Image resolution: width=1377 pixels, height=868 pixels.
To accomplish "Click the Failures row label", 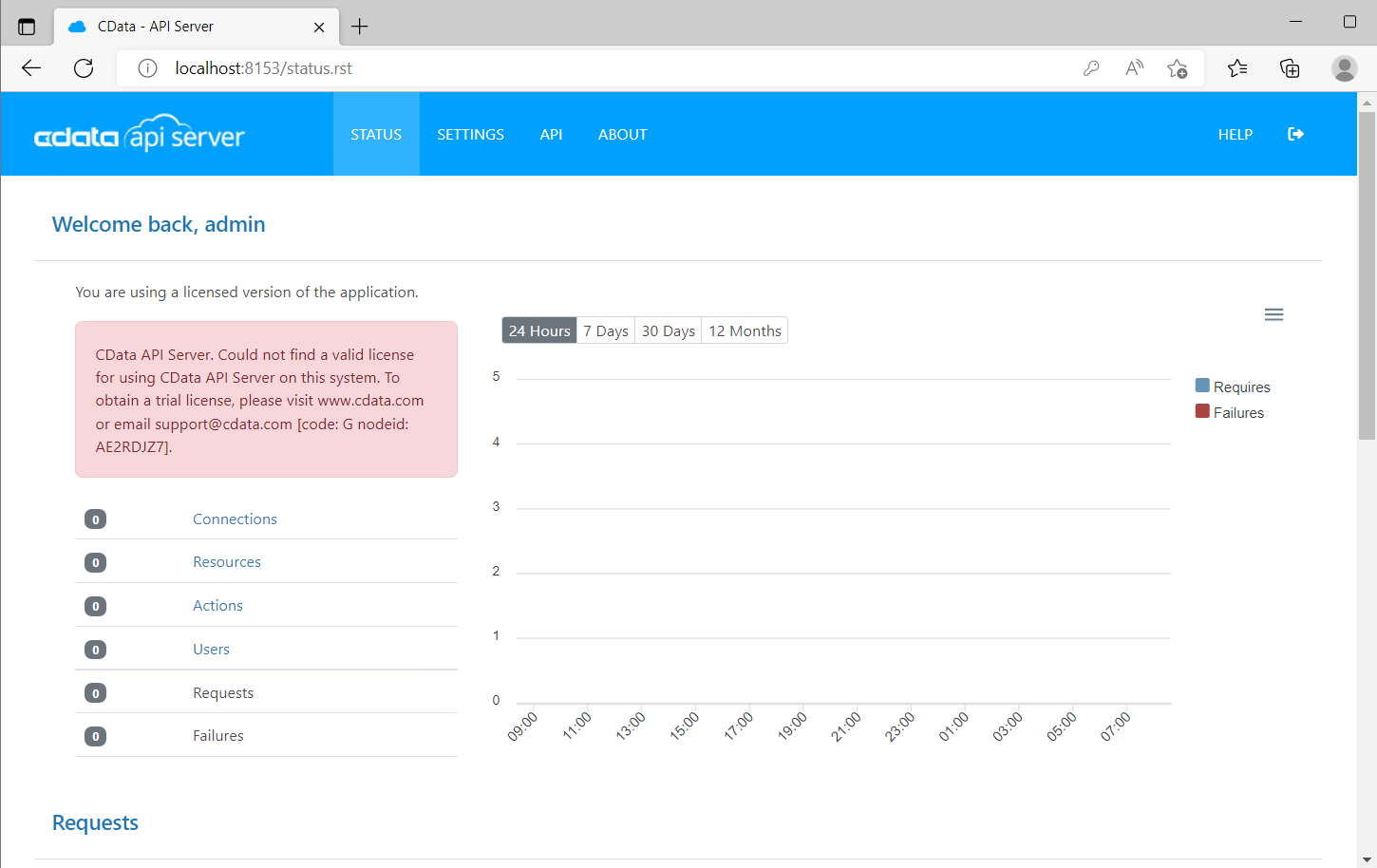I will (218, 735).
